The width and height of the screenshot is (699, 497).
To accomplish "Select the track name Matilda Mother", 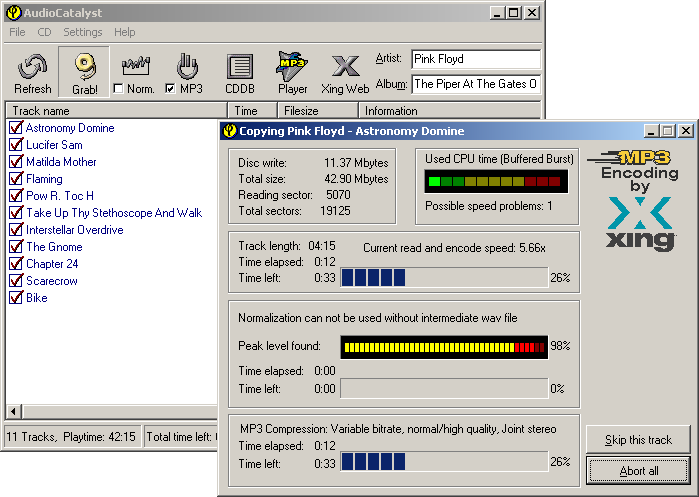I will 61,162.
